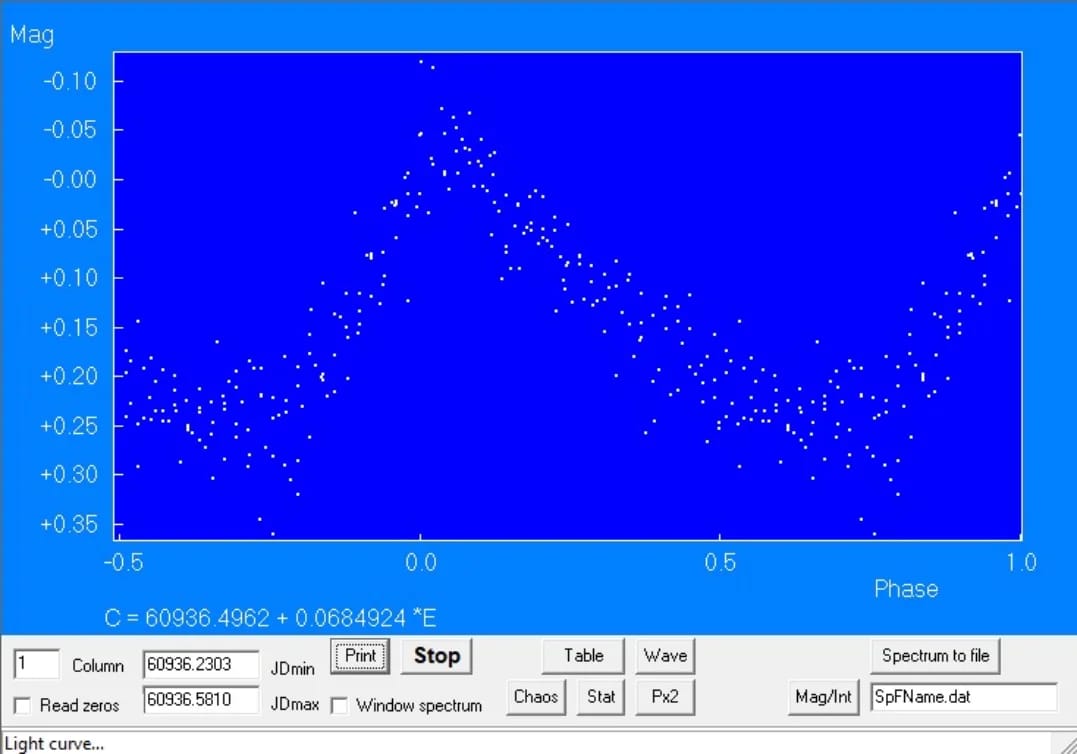Toggle the Window spectrum checkbox

[x=340, y=706]
